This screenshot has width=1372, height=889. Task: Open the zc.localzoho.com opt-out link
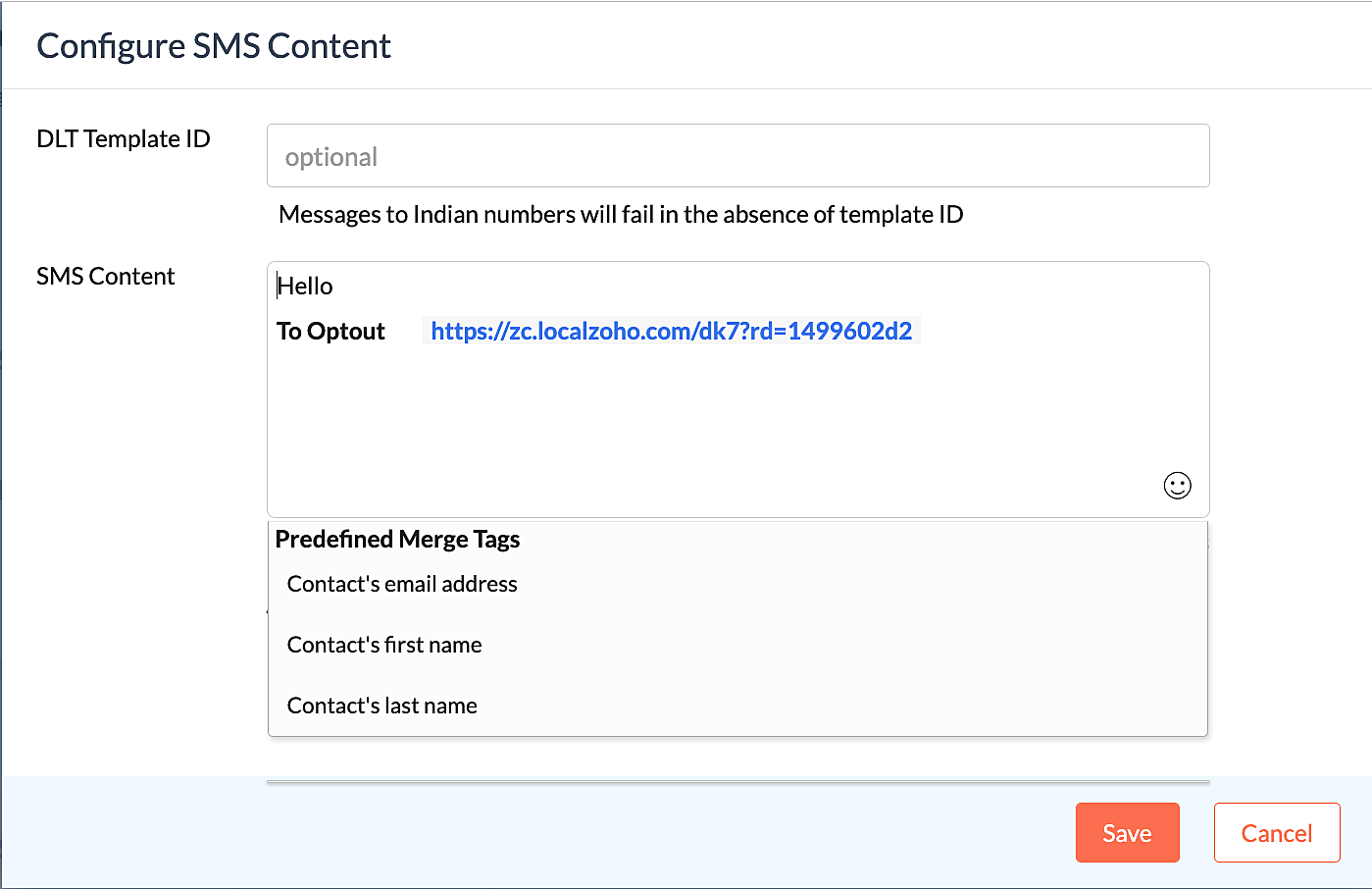coord(671,332)
